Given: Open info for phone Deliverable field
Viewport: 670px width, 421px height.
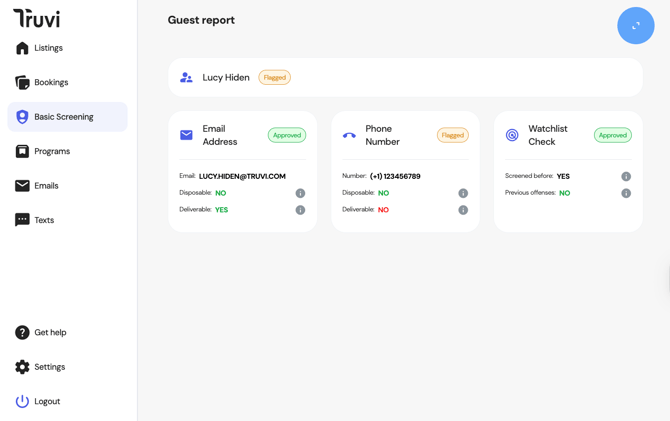Looking at the screenshot, I should click(463, 210).
